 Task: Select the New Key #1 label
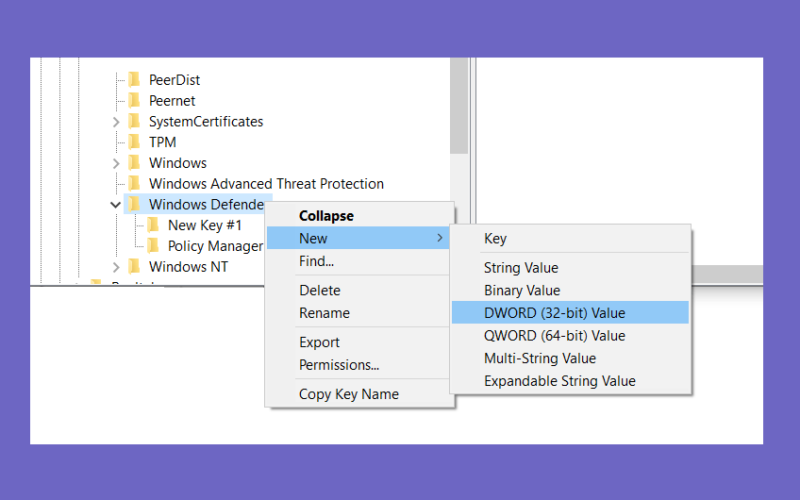point(205,226)
